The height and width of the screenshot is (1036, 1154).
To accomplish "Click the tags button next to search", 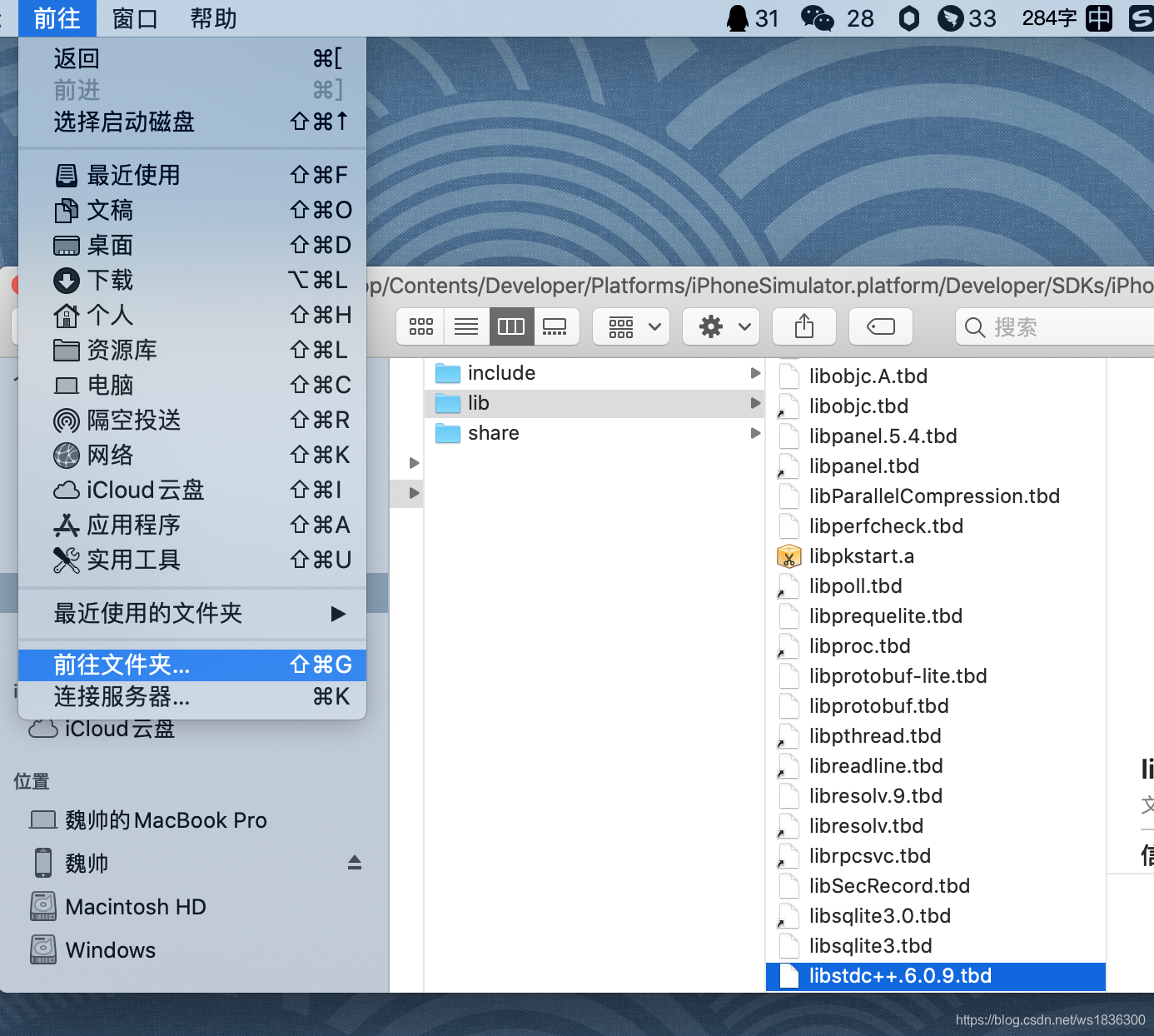I will tap(880, 326).
